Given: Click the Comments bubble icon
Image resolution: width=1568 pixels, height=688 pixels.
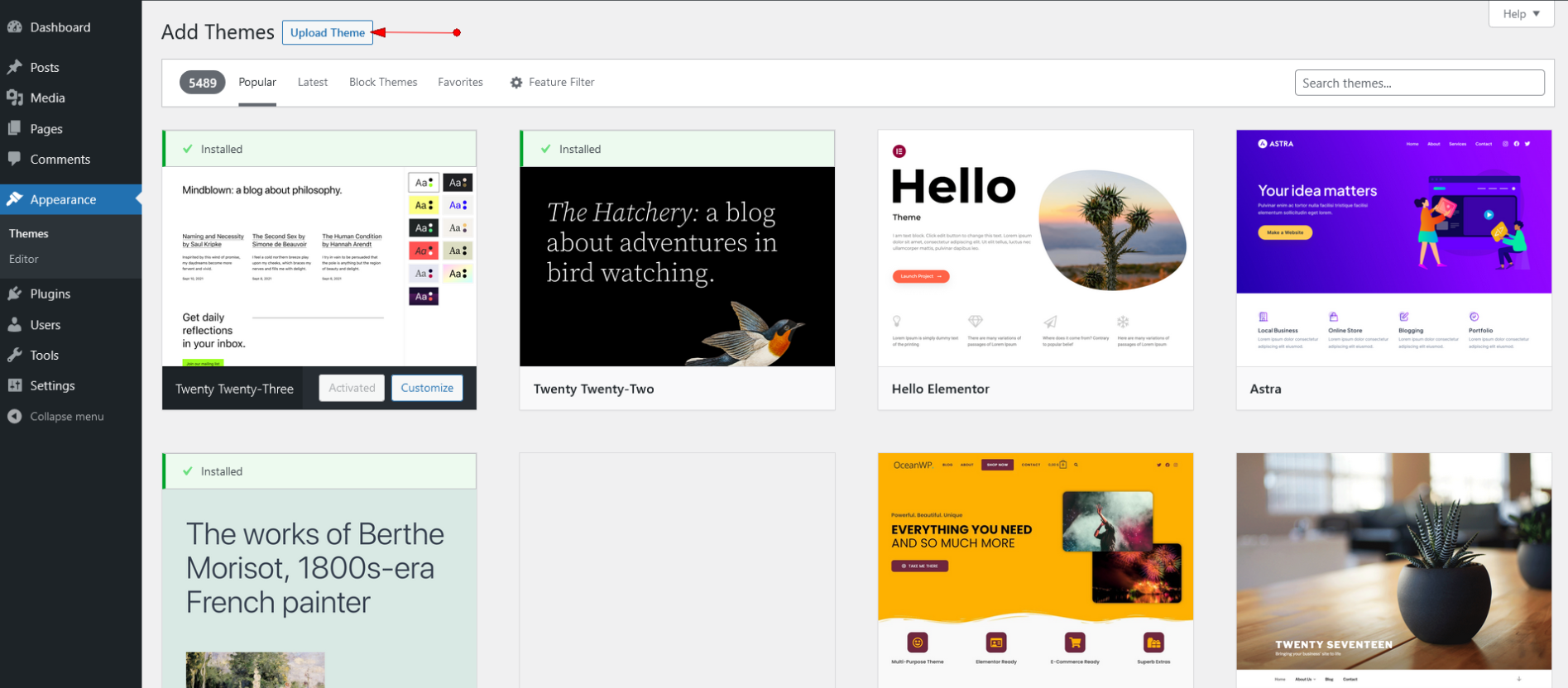Looking at the screenshot, I should [x=15, y=159].
